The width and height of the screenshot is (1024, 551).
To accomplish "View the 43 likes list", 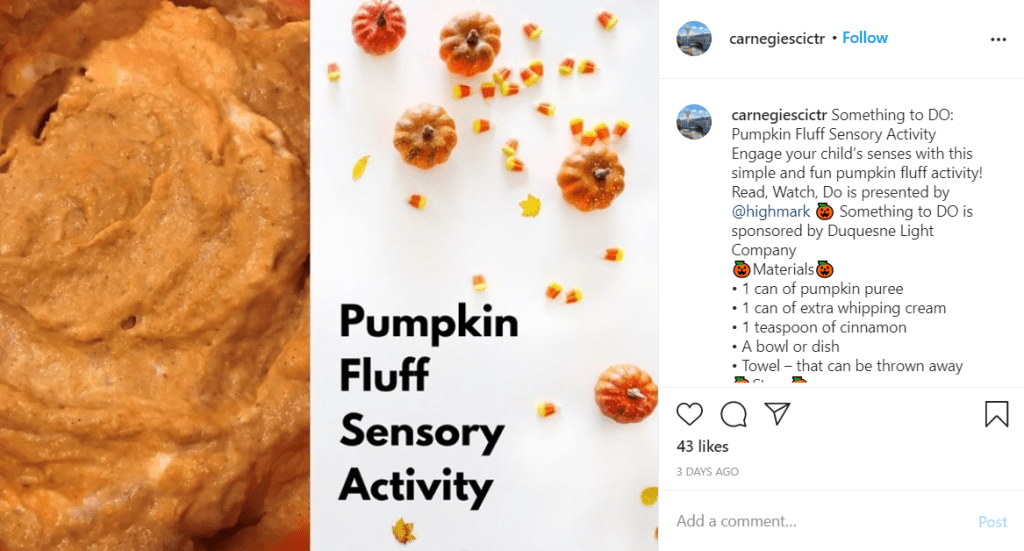I will pos(702,446).
